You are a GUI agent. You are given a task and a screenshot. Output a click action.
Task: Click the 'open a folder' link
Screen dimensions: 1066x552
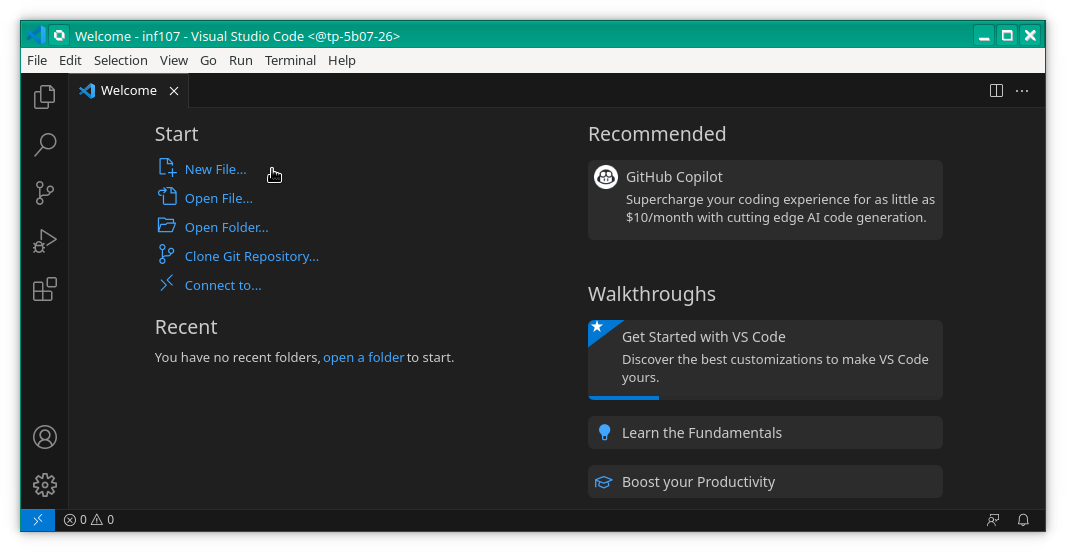[x=364, y=358]
